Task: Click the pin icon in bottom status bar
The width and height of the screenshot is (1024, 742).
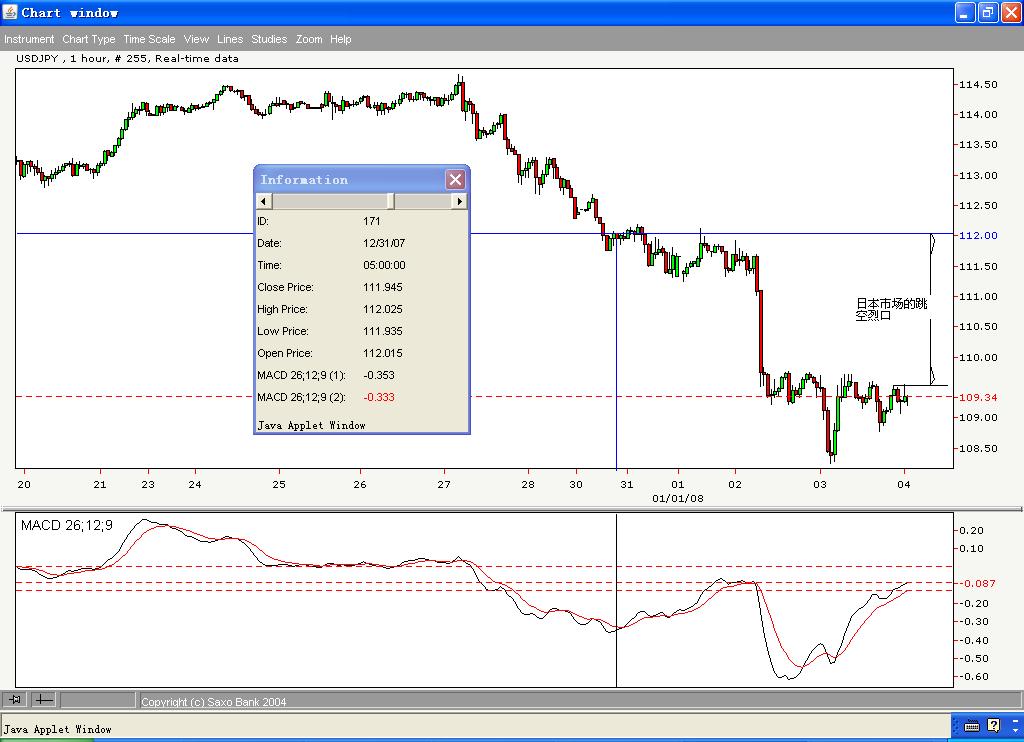Action: [x=14, y=700]
